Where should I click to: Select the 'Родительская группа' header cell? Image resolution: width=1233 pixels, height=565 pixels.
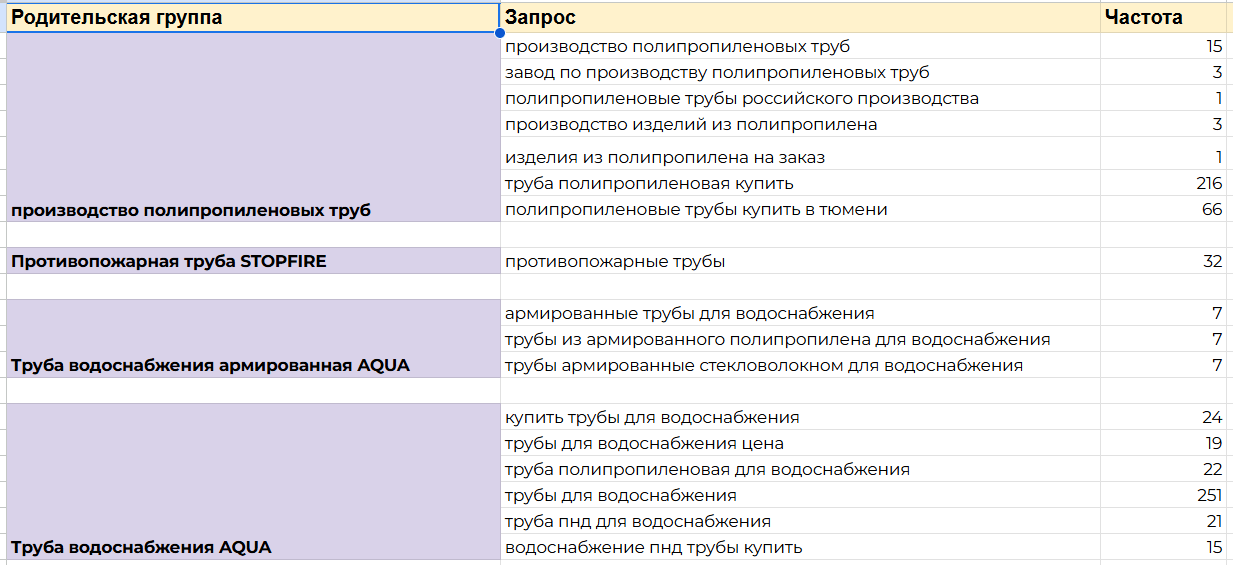[x=250, y=17]
